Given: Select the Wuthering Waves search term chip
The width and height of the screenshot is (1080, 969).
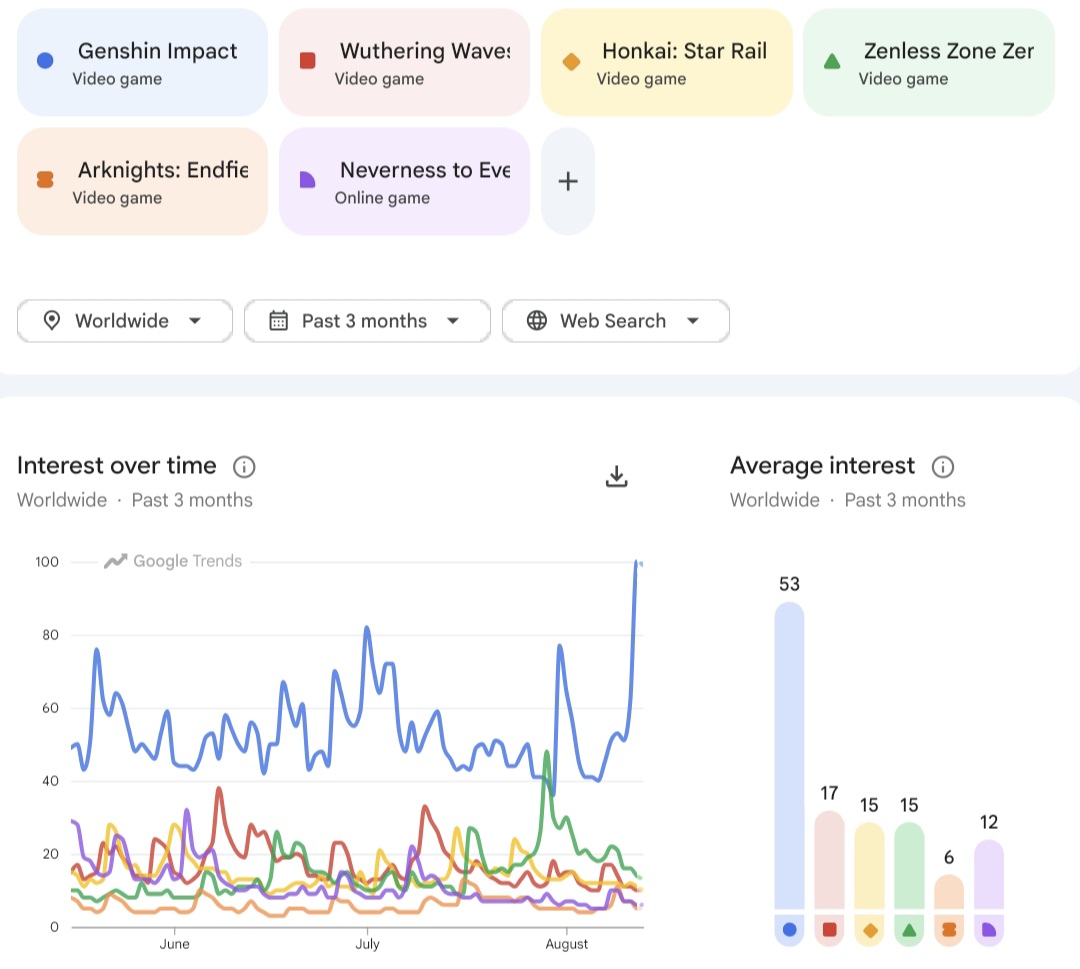Looking at the screenshot, I should pos(404,62).
